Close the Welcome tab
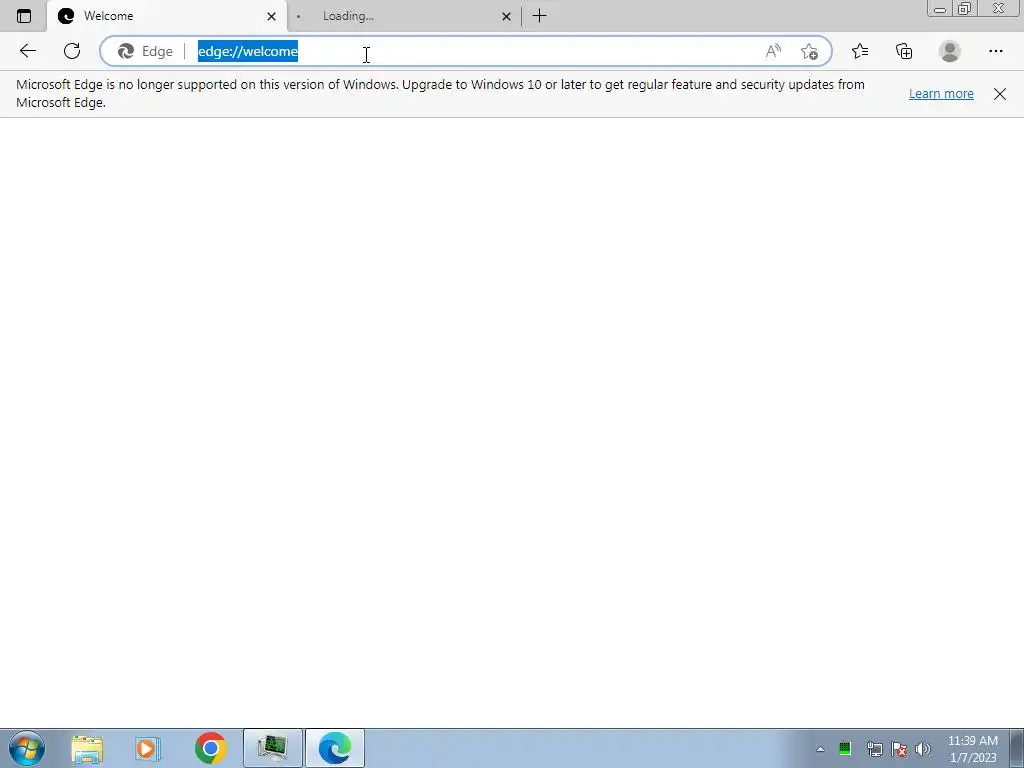The image size is (1024, 768). point(272,16)
